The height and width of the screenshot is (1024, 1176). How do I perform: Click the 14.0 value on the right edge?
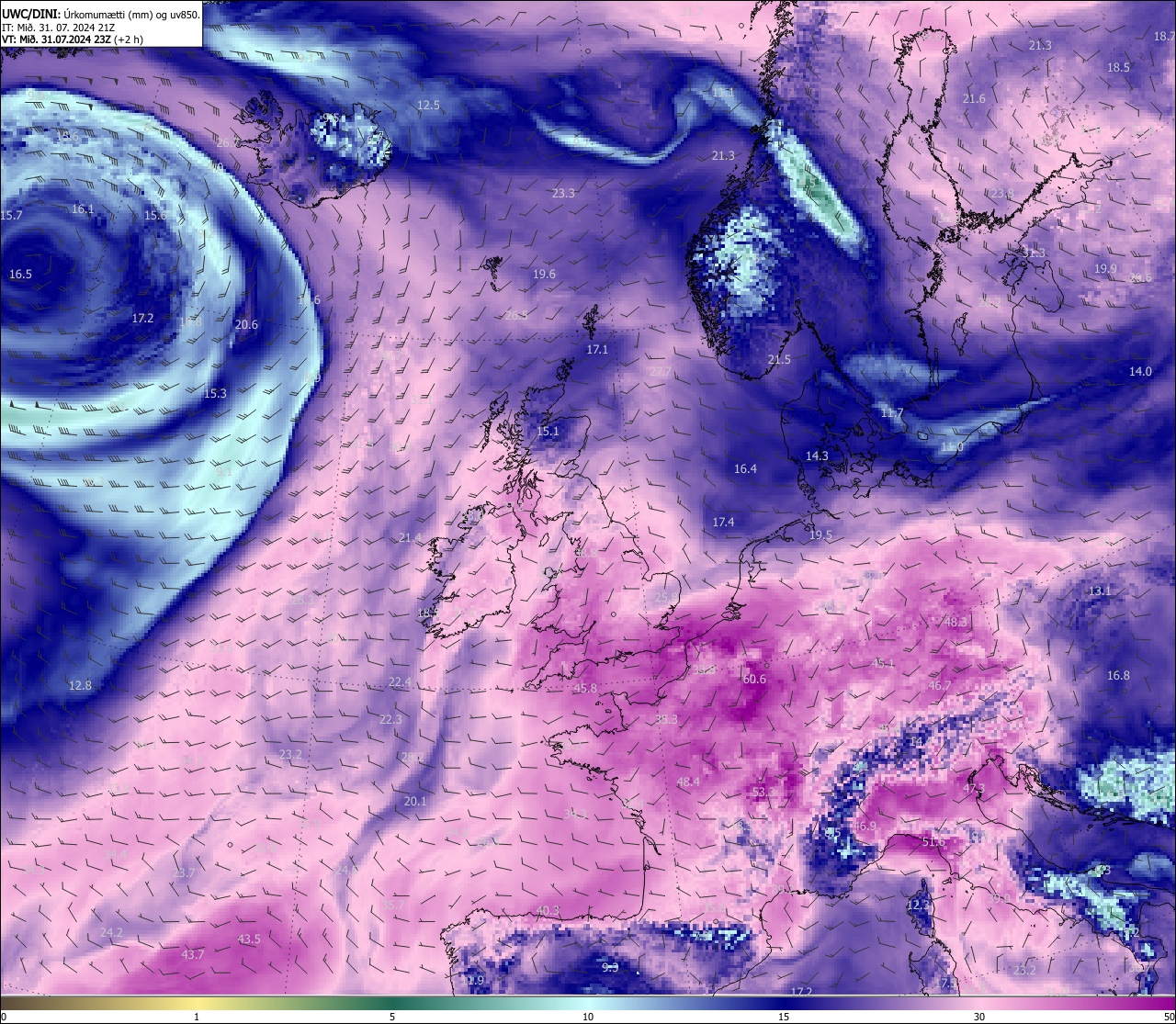click(1140, 371)
